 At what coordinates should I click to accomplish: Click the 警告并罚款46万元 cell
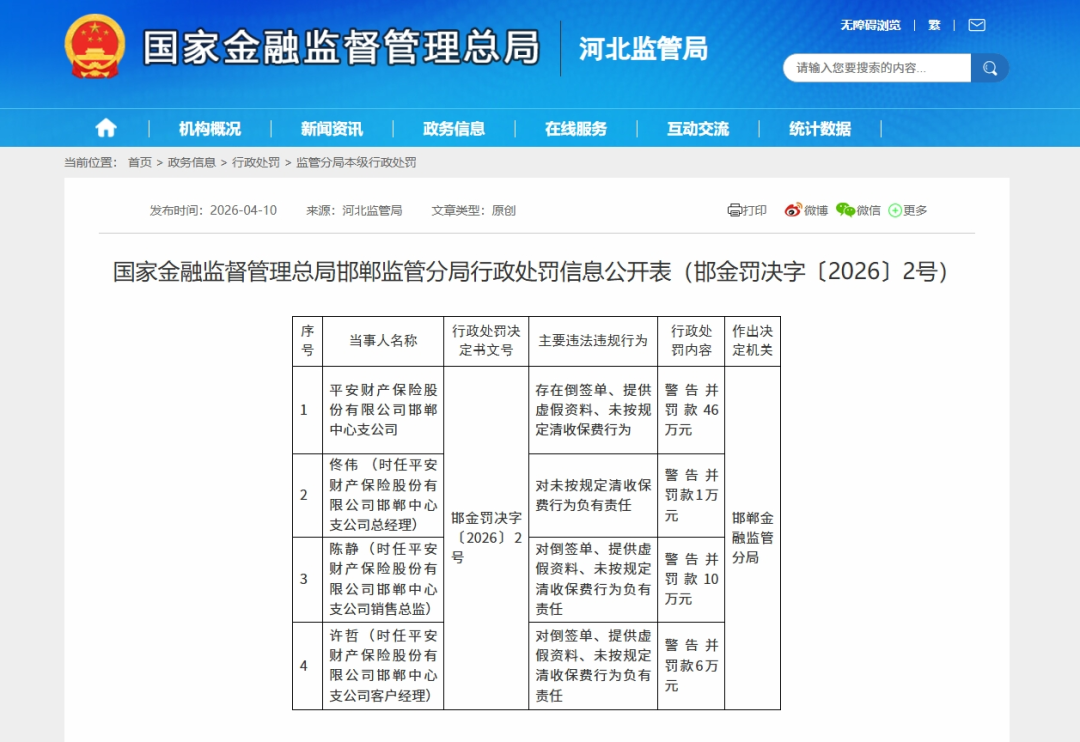(x=691, y=410)
